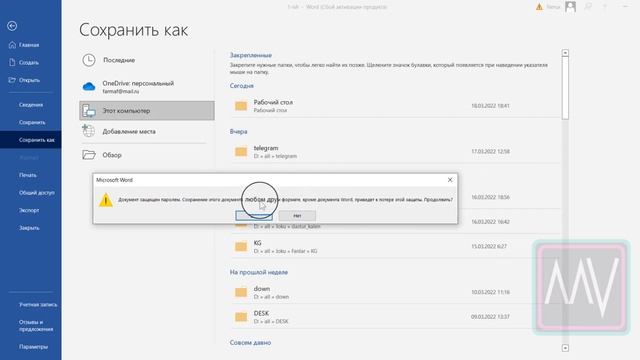The image size is (640, 360).
Task: Click the scrollbar down arrow of folder list
Action: coord(565,348)
